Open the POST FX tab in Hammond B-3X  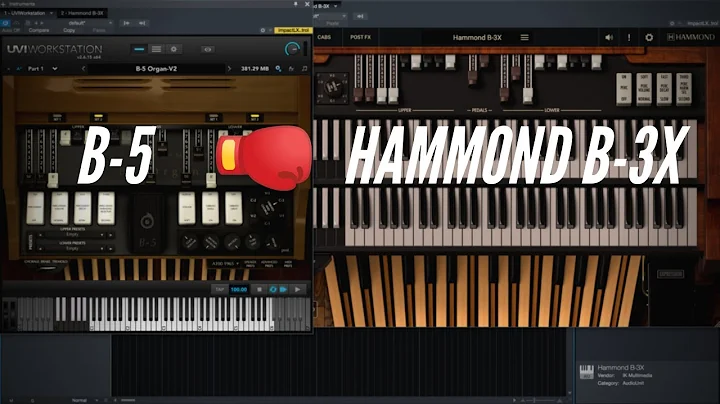(360, 37)
